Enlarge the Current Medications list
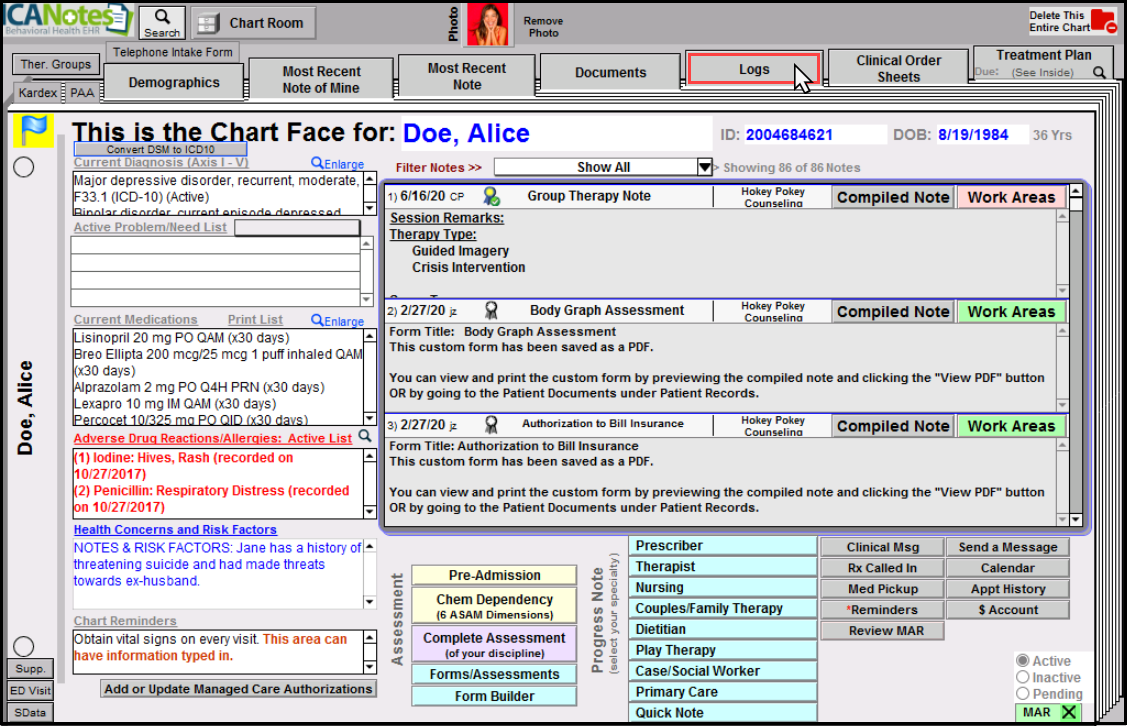This screenshot has height=726, width=1127. click(337, 321)
